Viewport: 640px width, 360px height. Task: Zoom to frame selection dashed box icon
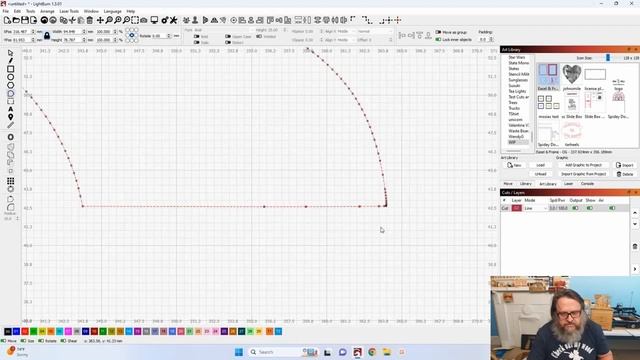(x=135, y=20)
